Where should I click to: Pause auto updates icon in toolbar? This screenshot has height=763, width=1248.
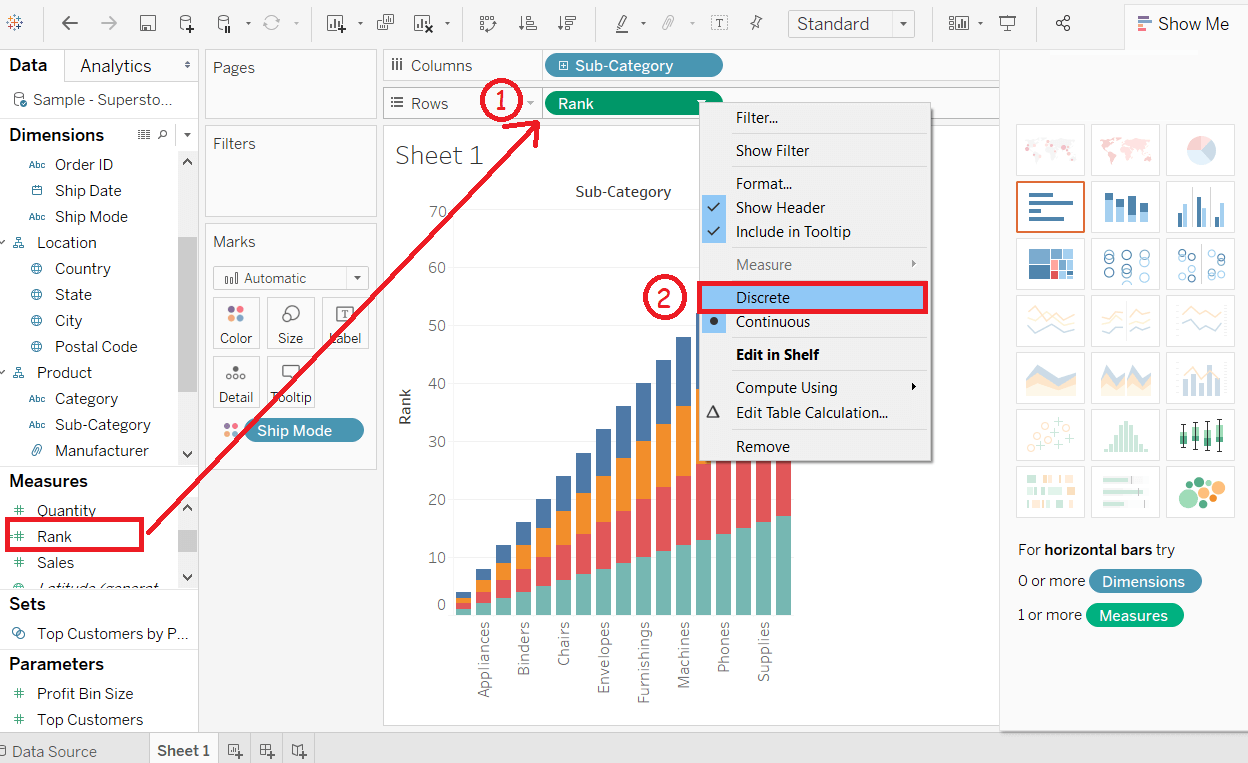(x=224, y=23)
